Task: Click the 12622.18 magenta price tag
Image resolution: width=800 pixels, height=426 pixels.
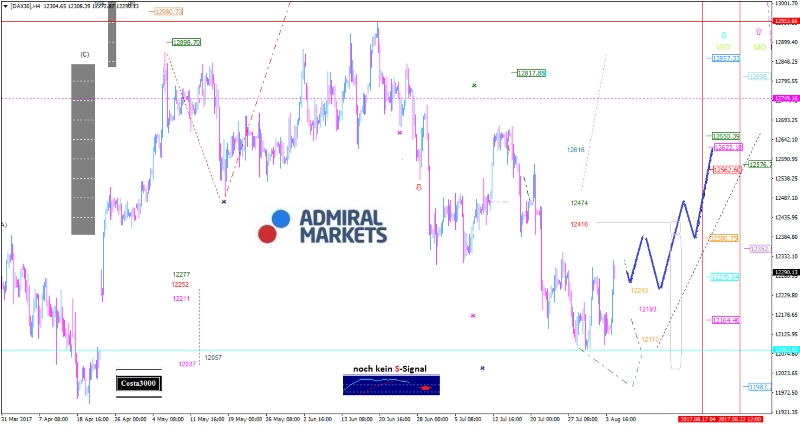Action: tap(727, 147)
